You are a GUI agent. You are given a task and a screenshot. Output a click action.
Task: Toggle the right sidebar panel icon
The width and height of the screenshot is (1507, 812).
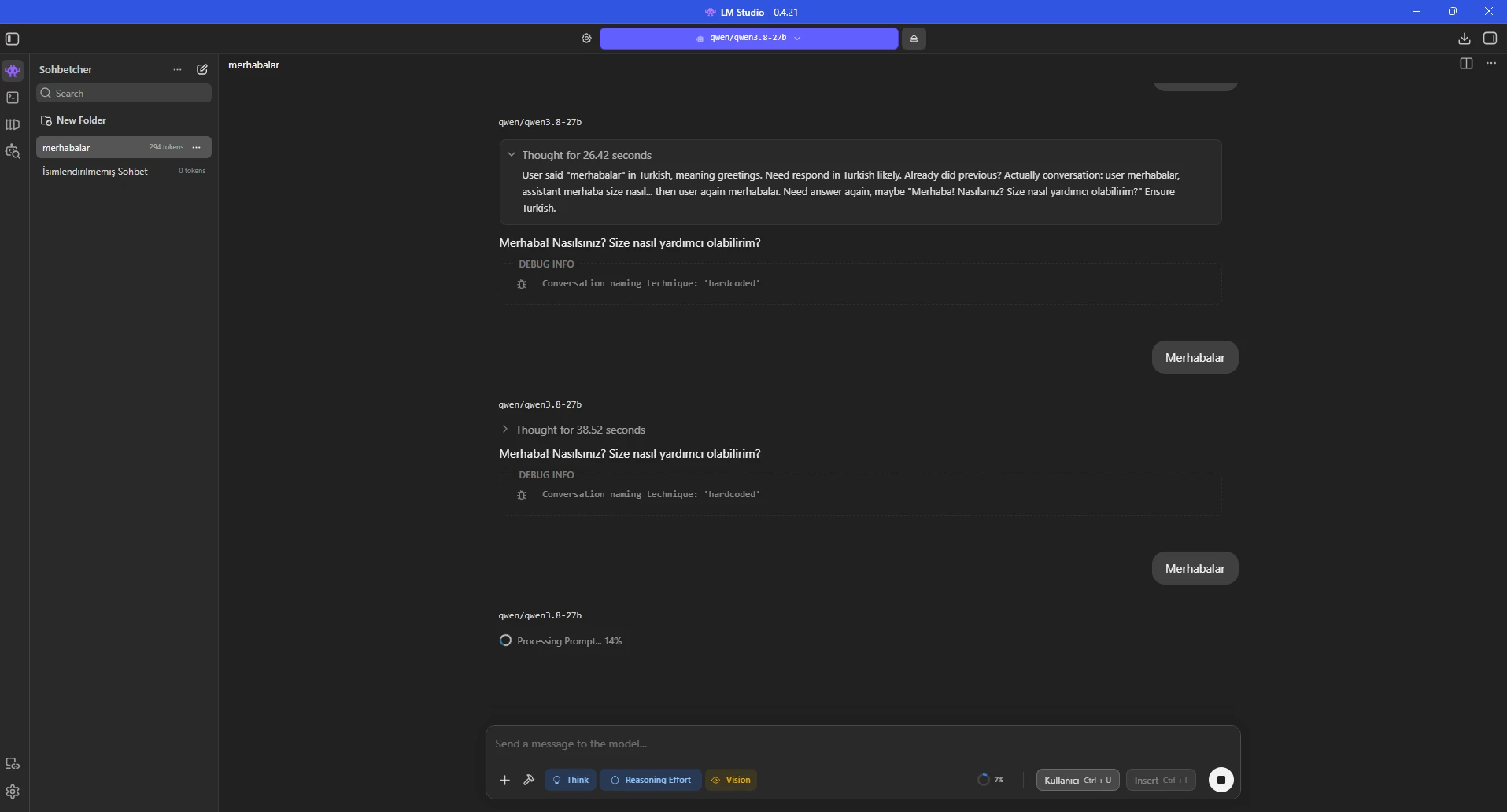pyautogui.click(x=1490, y=39)
